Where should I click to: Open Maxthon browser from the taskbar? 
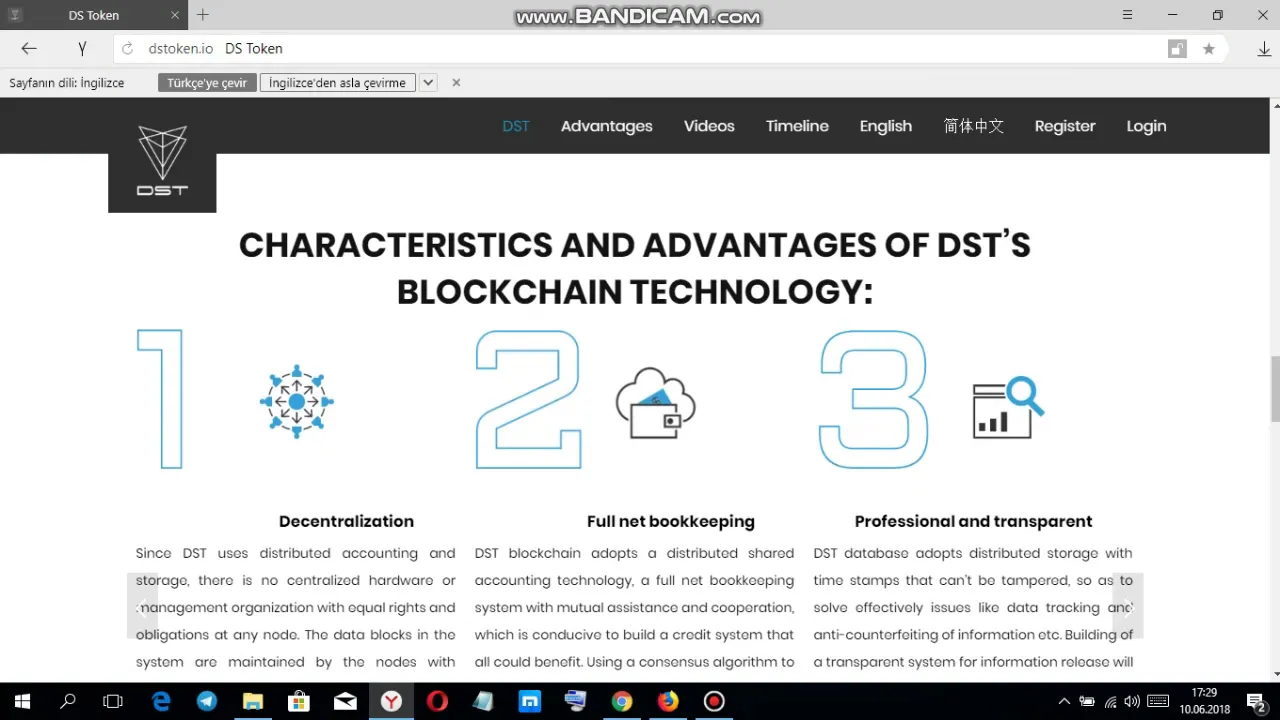[x=529, y=701]
